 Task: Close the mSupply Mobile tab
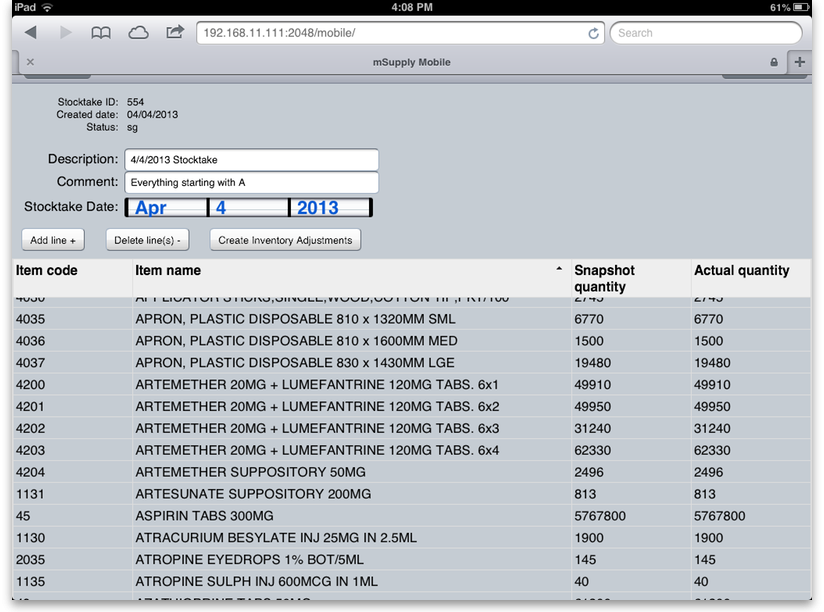[x=30, y=62]
